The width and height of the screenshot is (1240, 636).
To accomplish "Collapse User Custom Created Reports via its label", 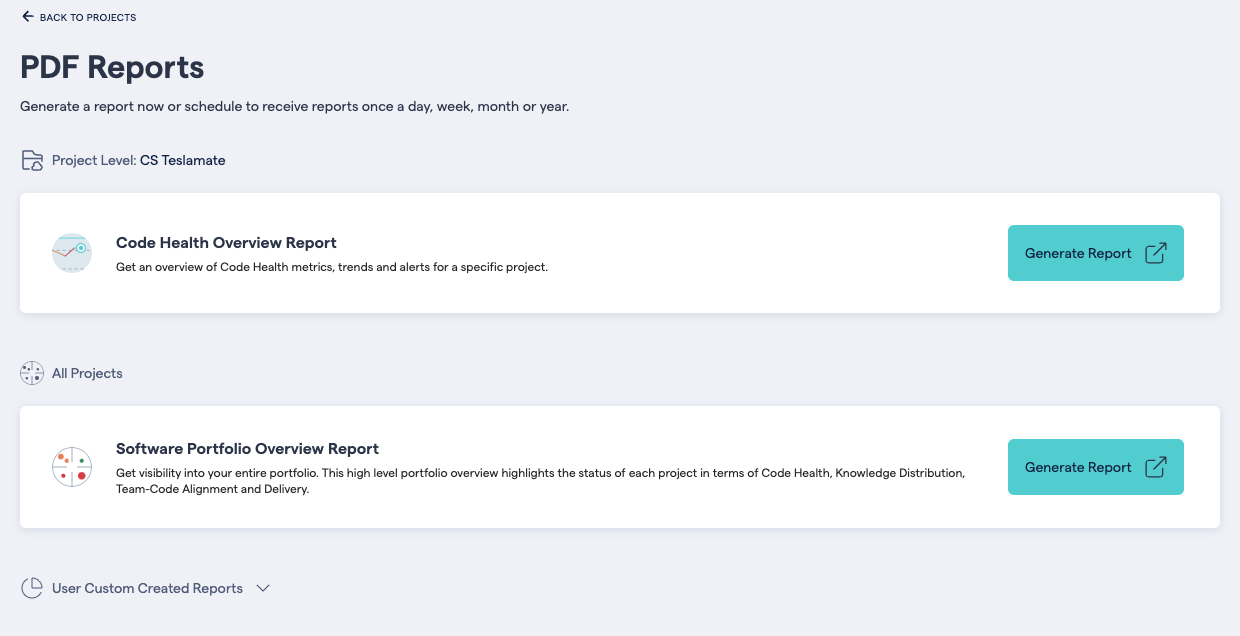I will (146, 588).
